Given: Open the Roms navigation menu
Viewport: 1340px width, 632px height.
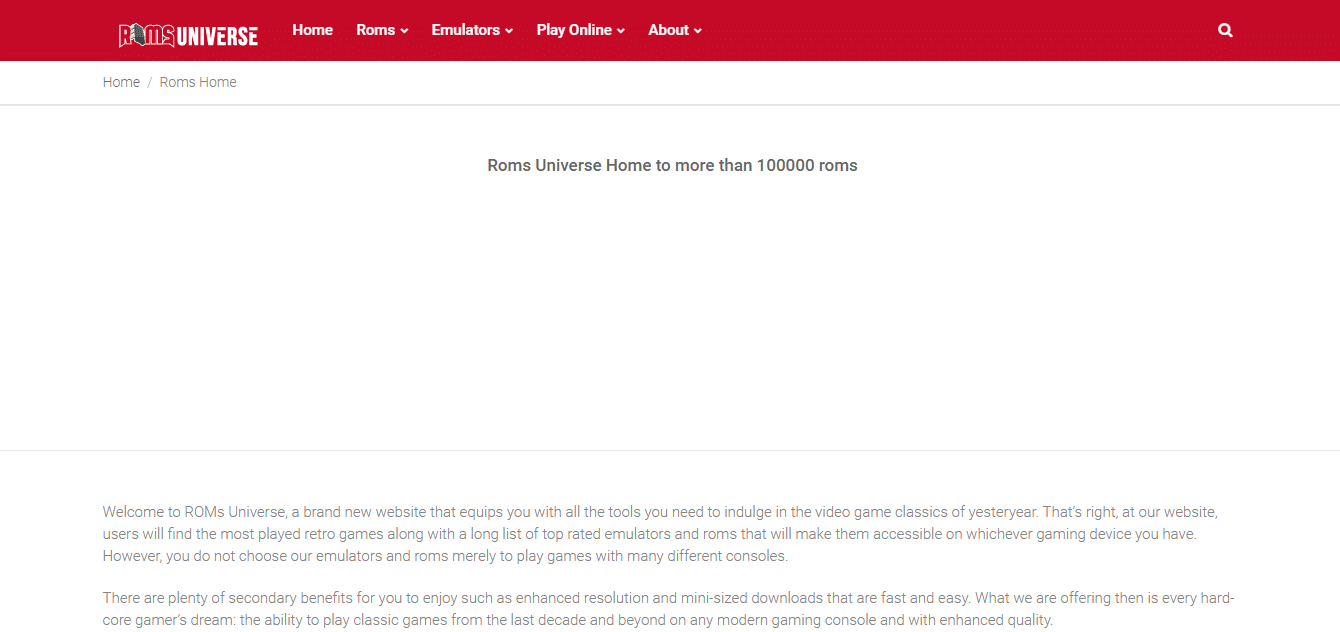Looking at the screenshot, I should (382, 30).
